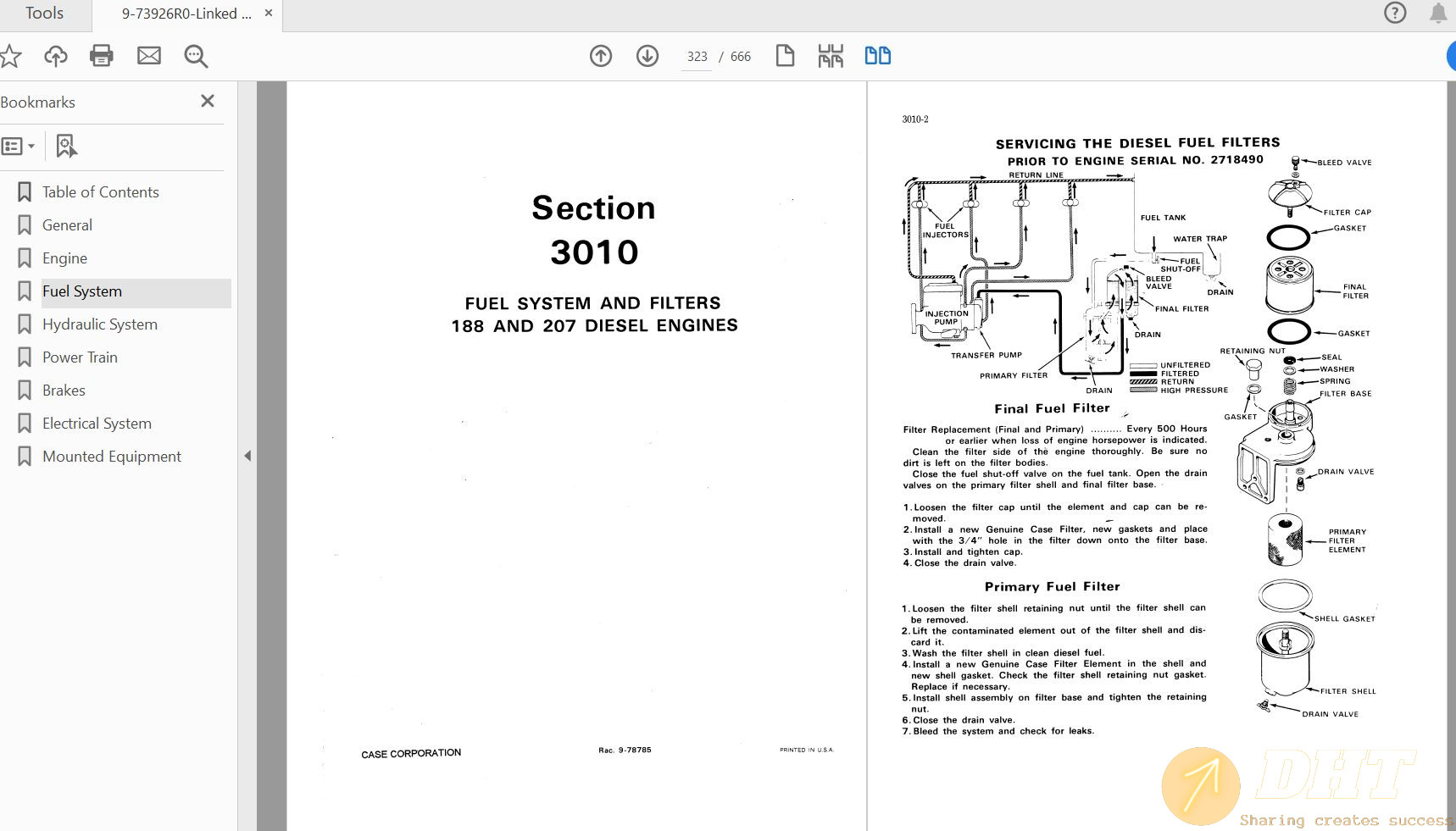Image resolution: width=1456 pixels, height=831 pixels.
Task: Jump to the Power Train section
Action: 80,357
